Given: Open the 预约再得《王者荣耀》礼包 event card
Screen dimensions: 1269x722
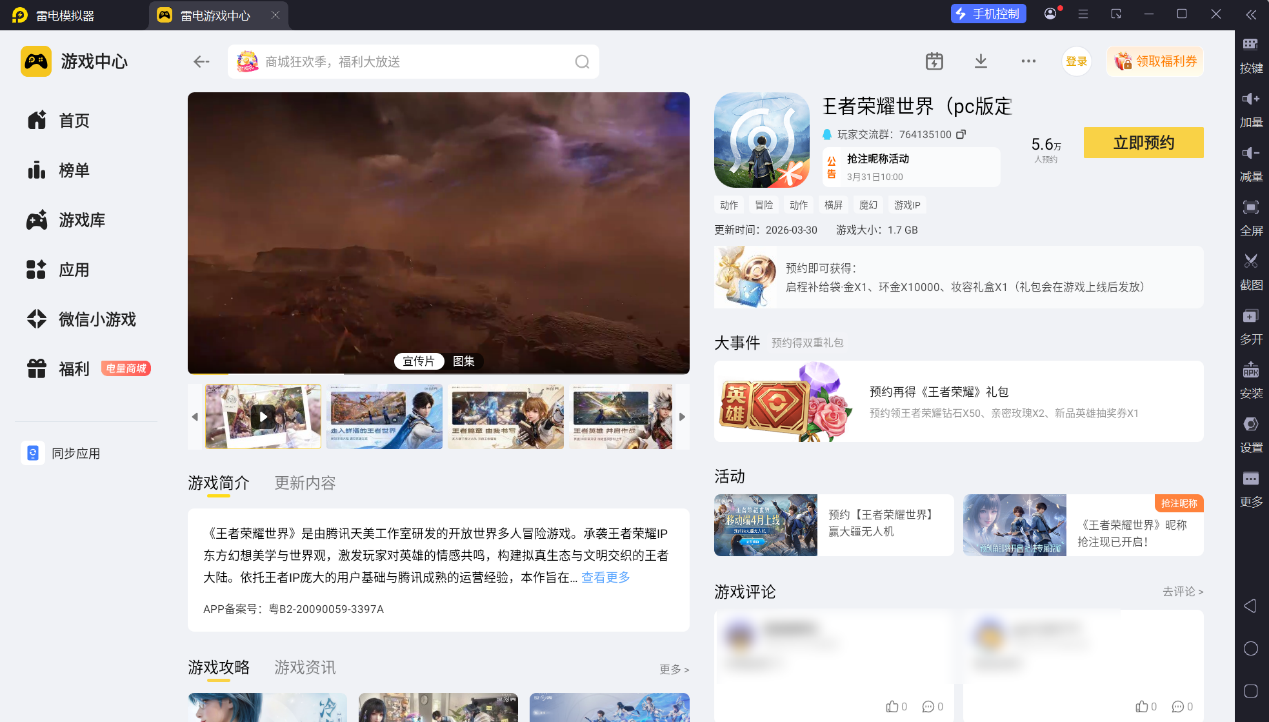Looking at the screenshot, I should click(959, 401).
